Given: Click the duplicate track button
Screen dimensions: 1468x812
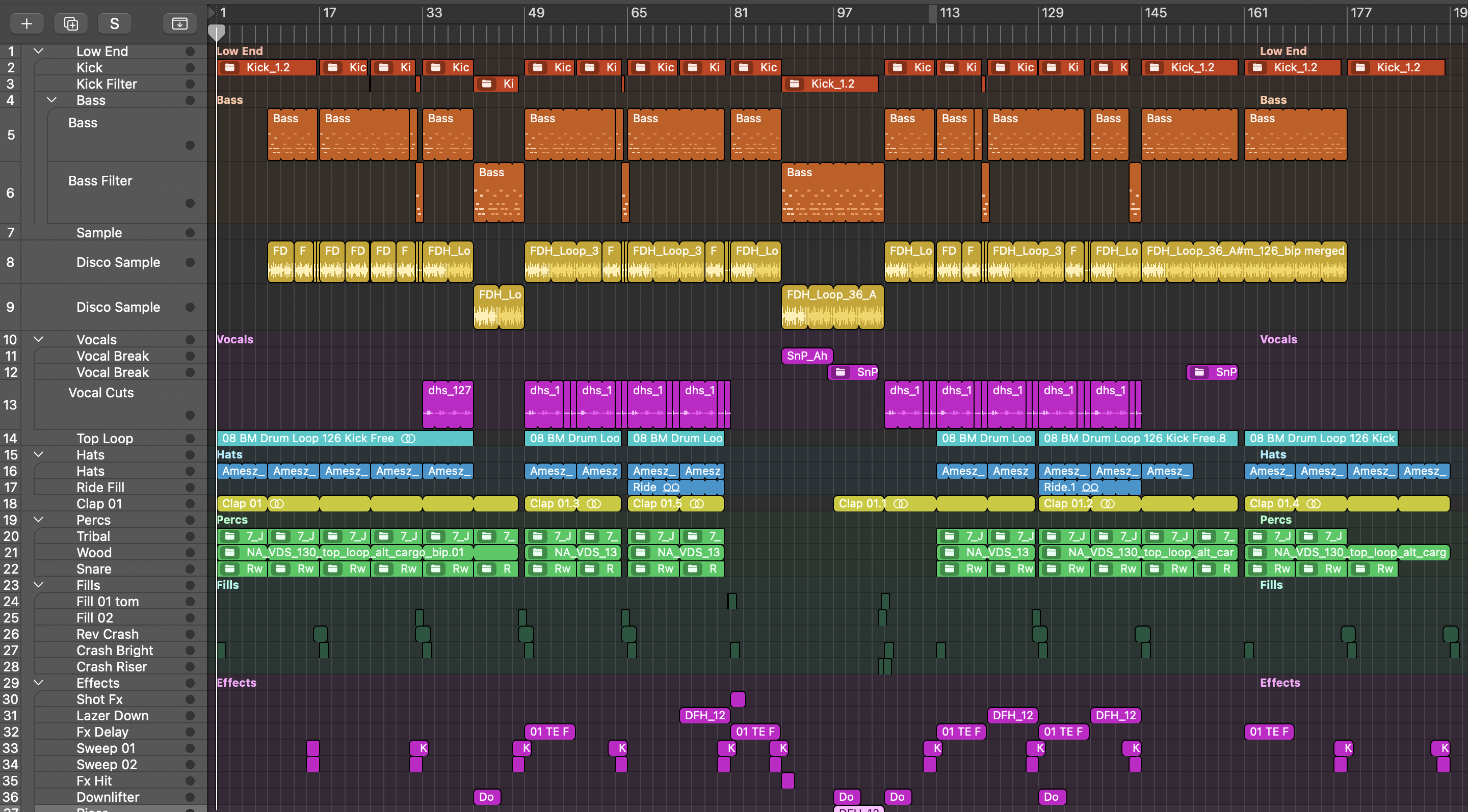Looking at the screenshot, I should 71,23.
